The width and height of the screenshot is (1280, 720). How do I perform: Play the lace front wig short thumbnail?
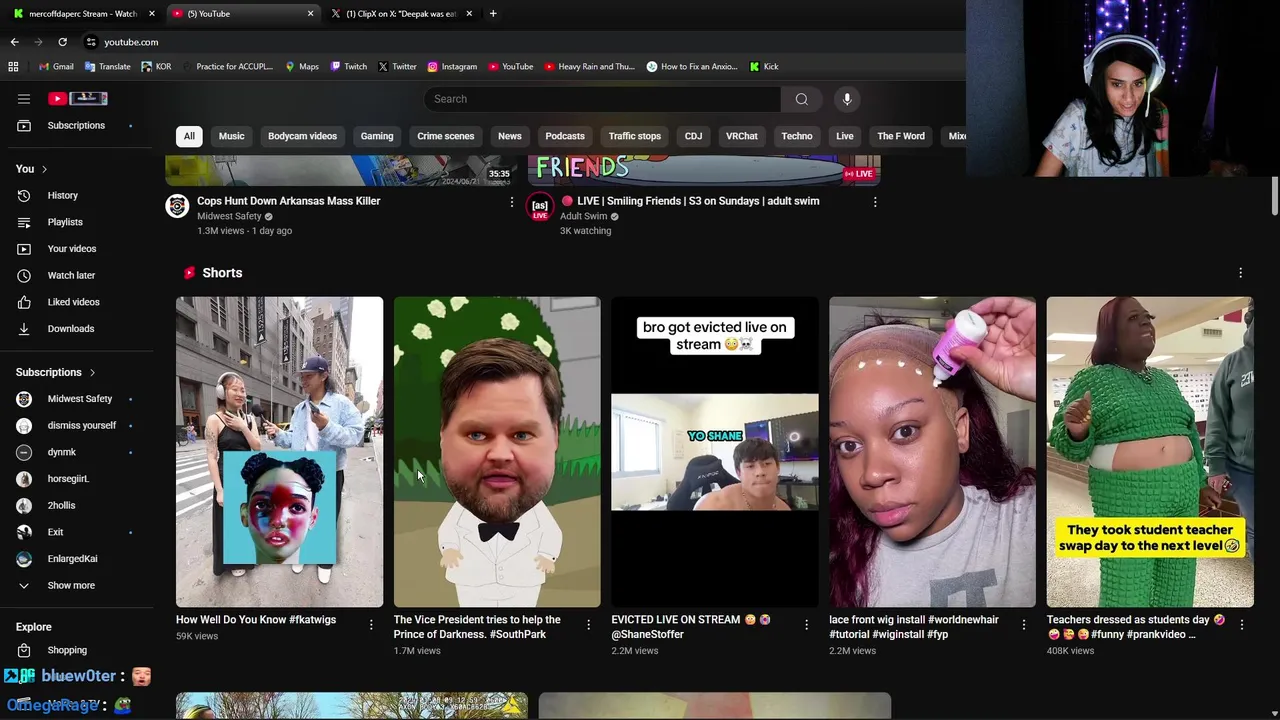click(932, 452)
